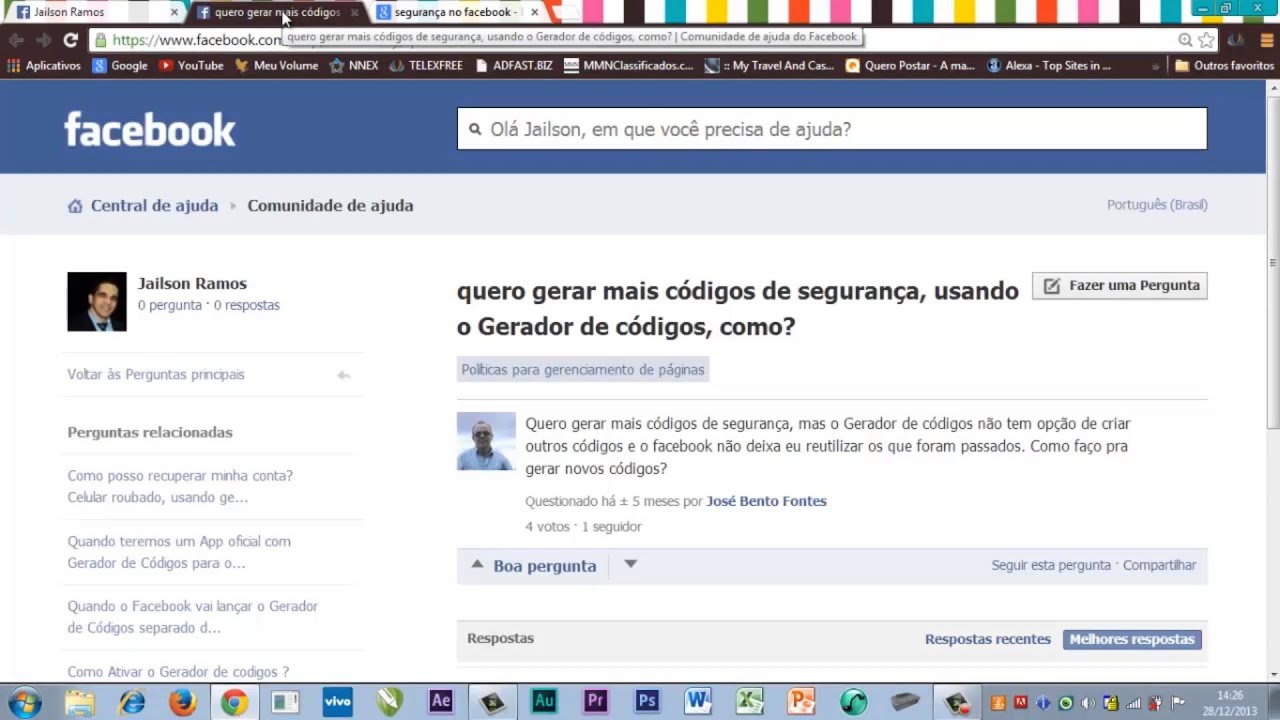Click the Fazer uma Pergunta button

pyautogui.click(x=1120, y=286)
